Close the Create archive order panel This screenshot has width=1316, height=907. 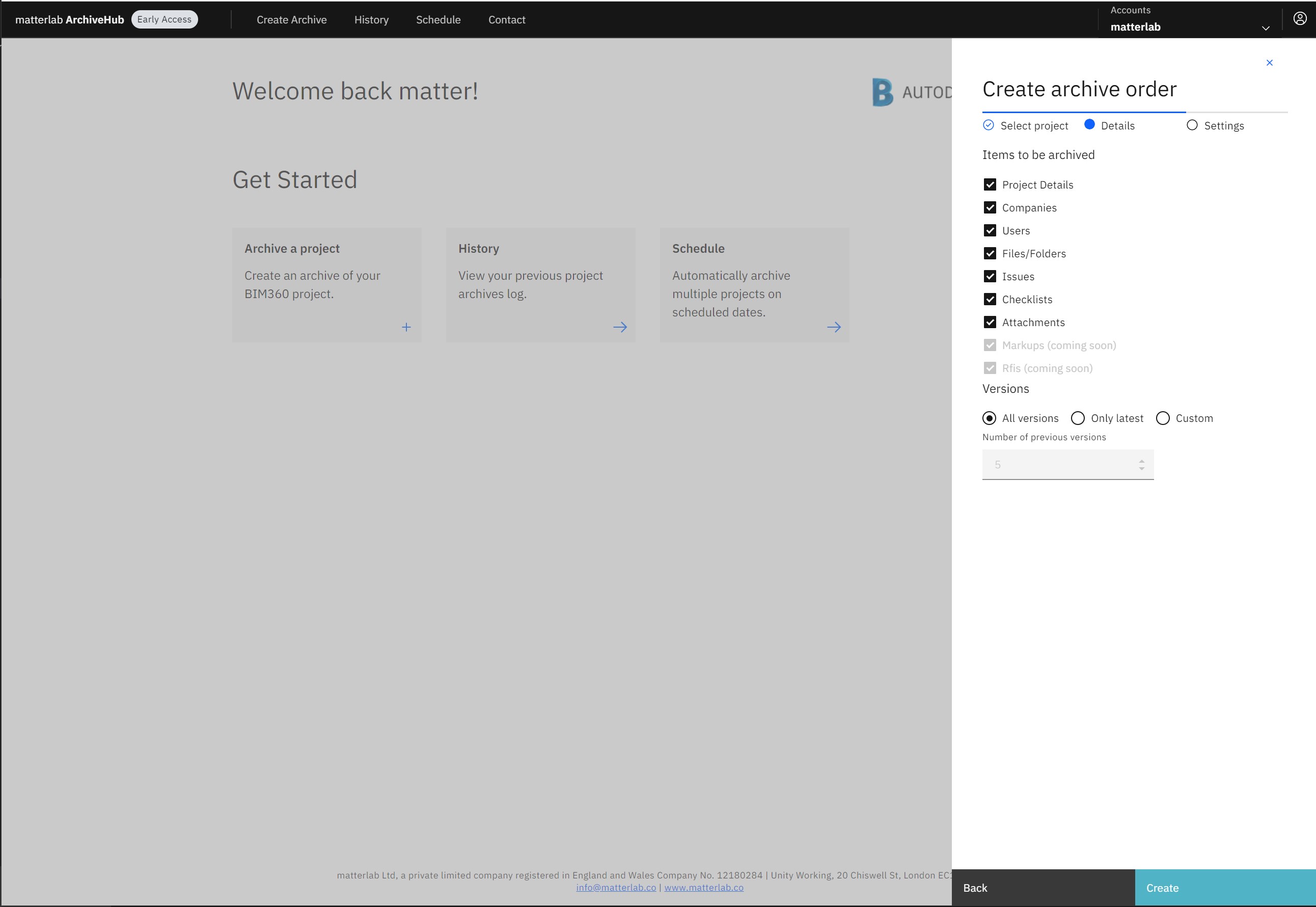pos(1270,63)
